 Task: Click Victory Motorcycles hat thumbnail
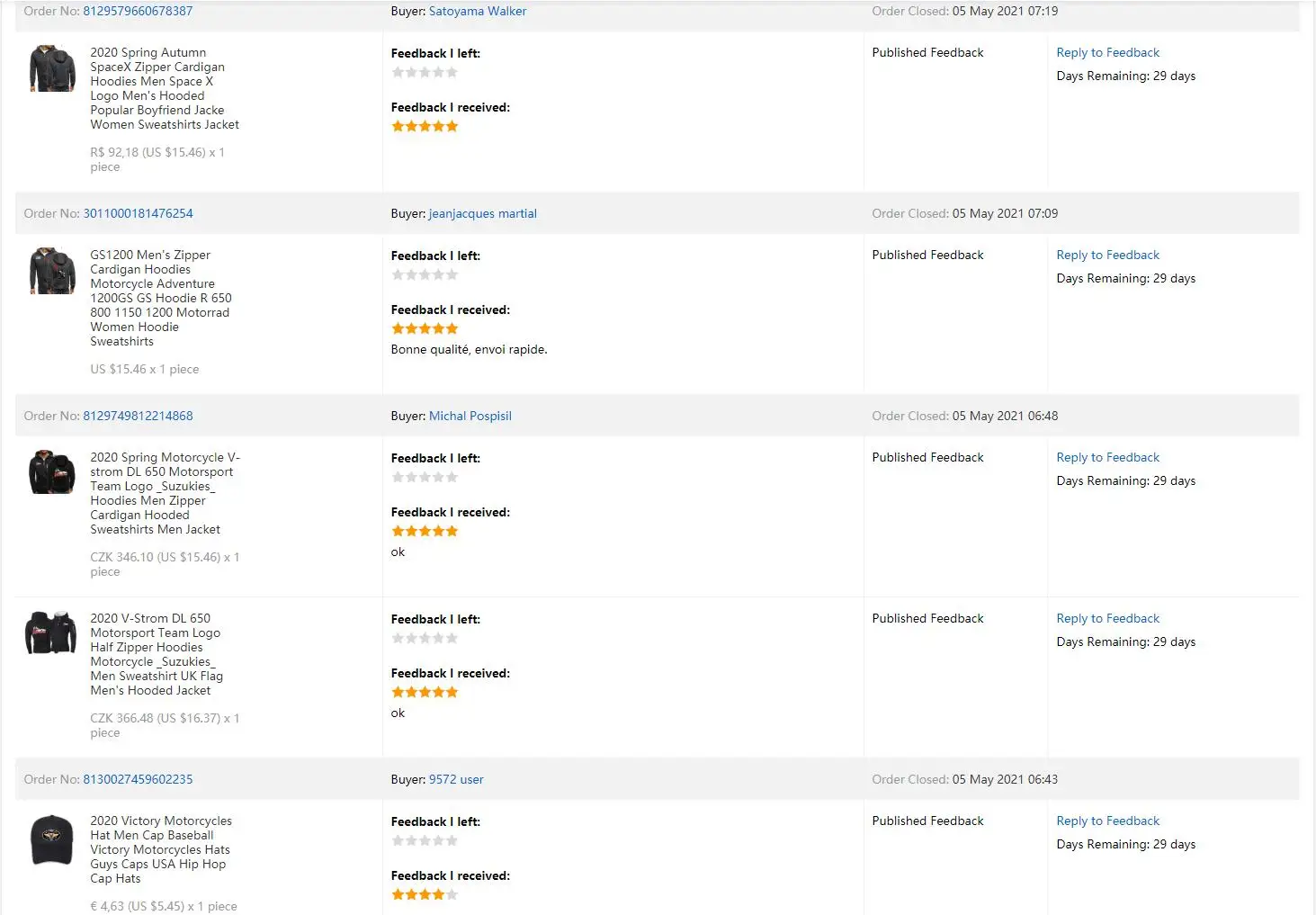coord(51,840)
